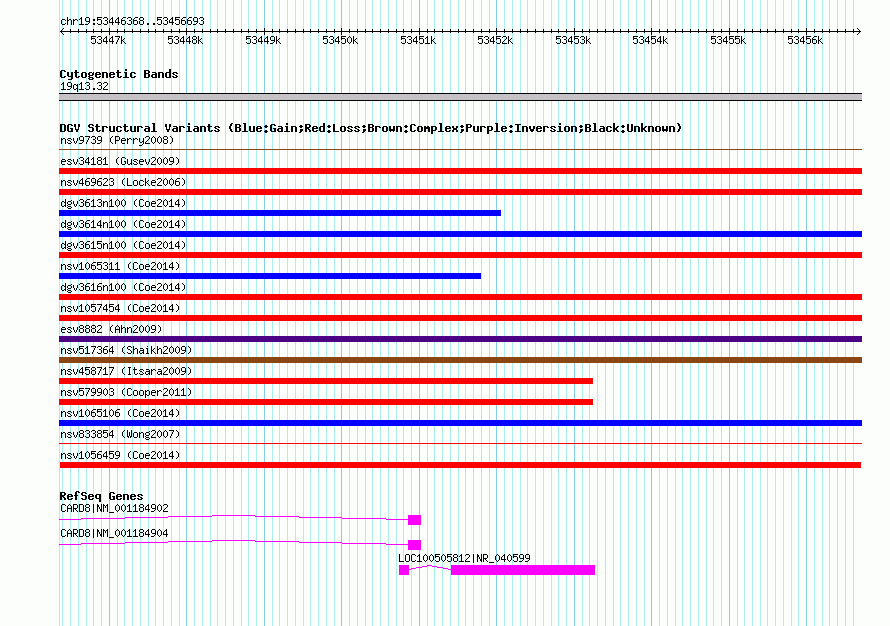Click the red nsv1057454 loss bar
890x626 pixels.
pos(460,318)
